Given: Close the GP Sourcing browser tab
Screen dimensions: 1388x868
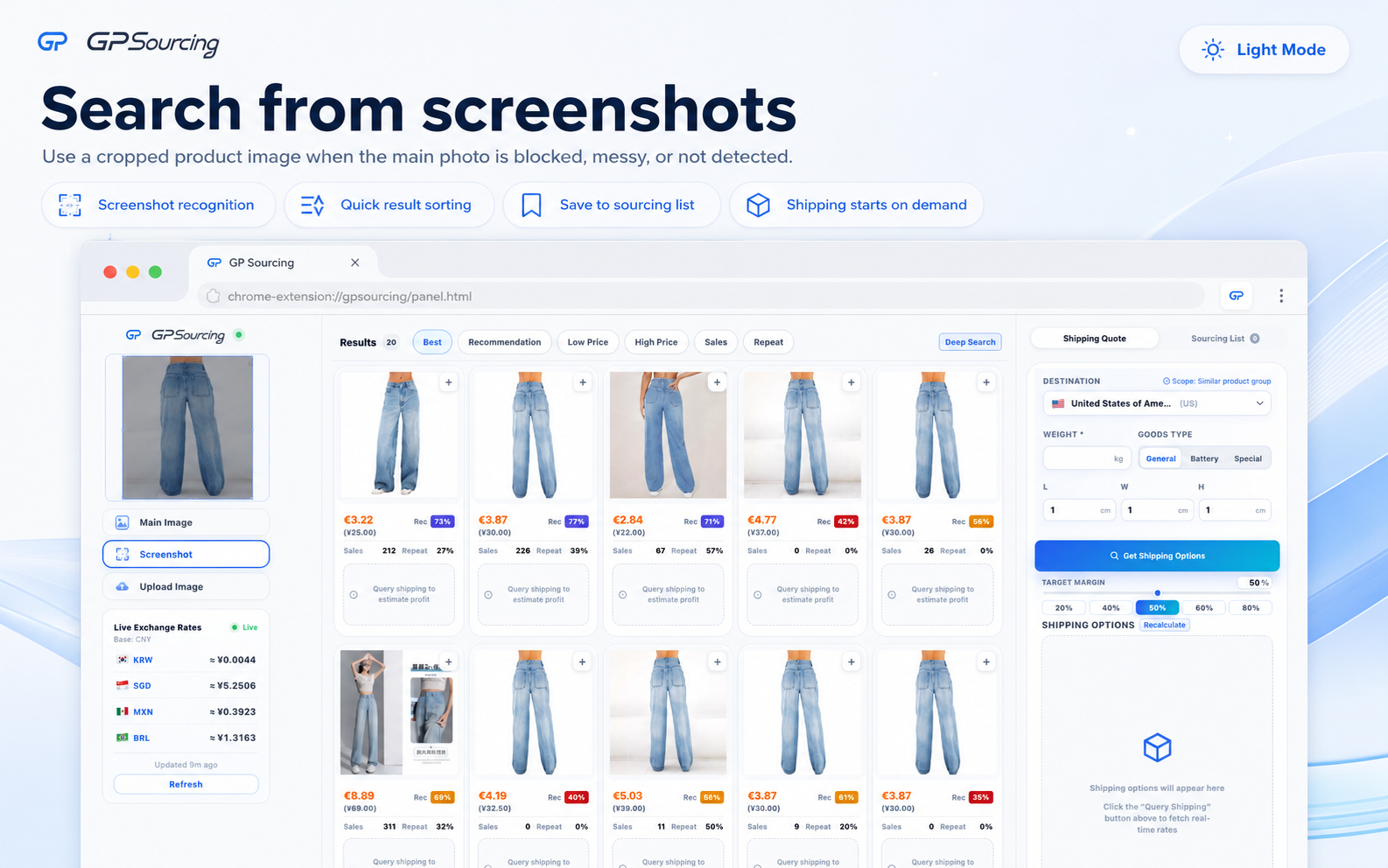Looking at the screenshot, I should coord(354,262).
